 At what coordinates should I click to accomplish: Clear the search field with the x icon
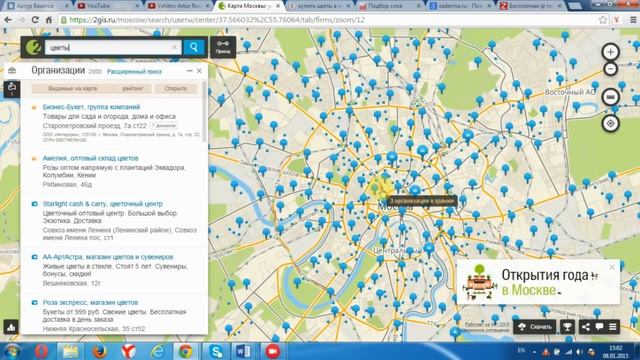point(174,47)
